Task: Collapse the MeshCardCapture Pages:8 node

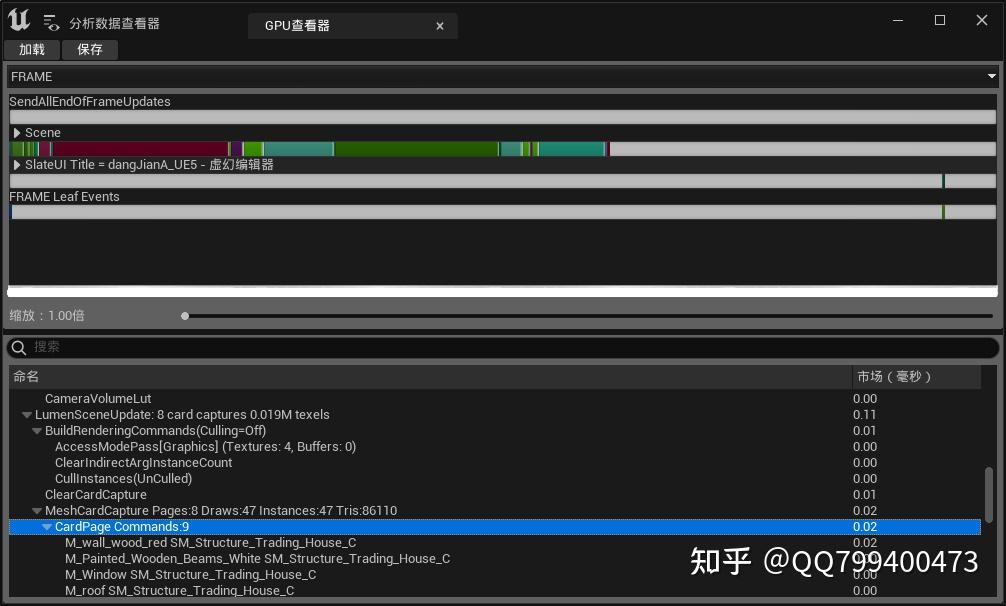Action: click(37, 510)
